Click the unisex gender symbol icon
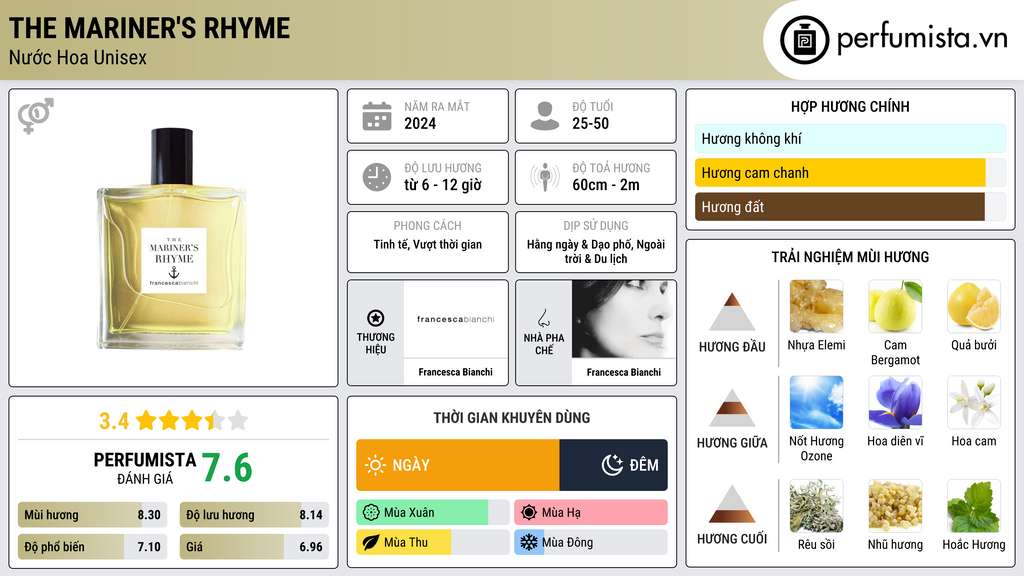This screenshot has height=576, width=1024. click(x=36, y=116)
